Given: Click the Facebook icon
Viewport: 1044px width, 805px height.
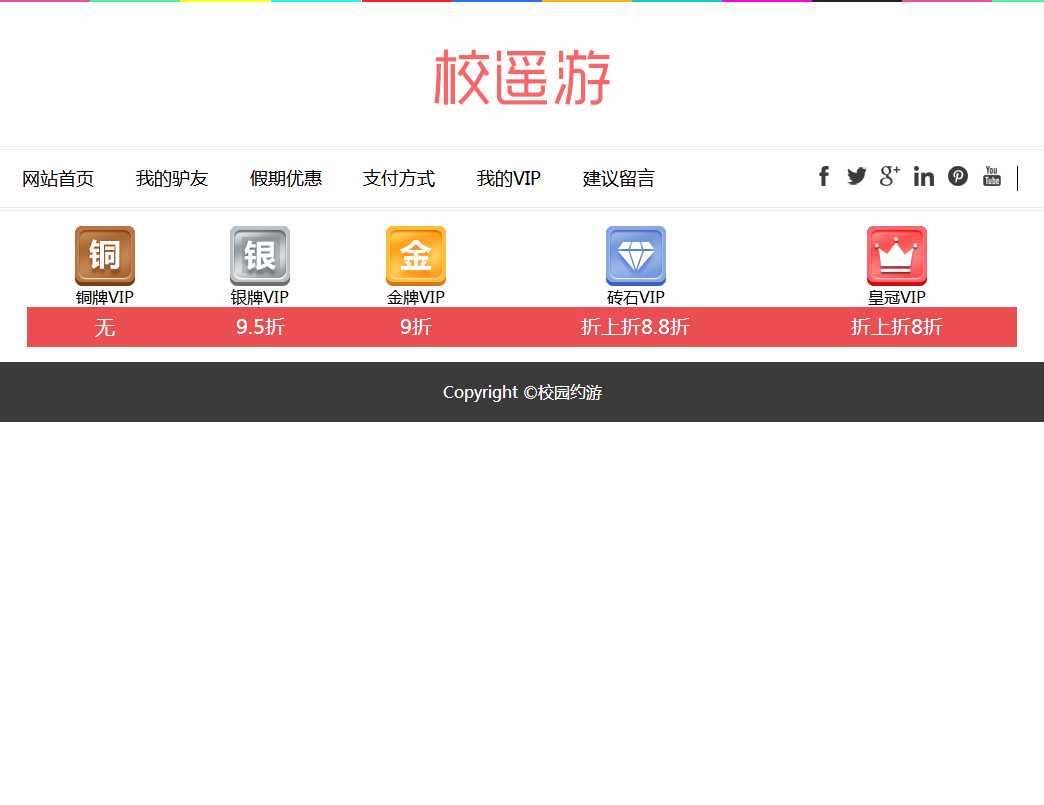Looking at the screenshot, I should pyautogui.click(x=824, y=177).
